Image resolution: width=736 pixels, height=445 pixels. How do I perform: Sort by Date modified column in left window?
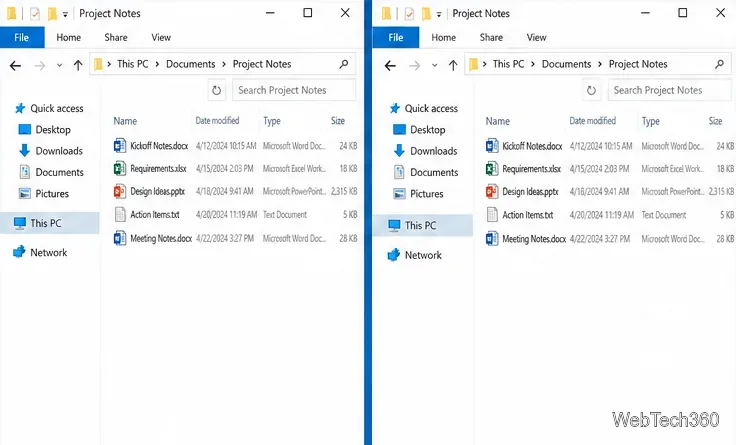click(x=217, y=121)
